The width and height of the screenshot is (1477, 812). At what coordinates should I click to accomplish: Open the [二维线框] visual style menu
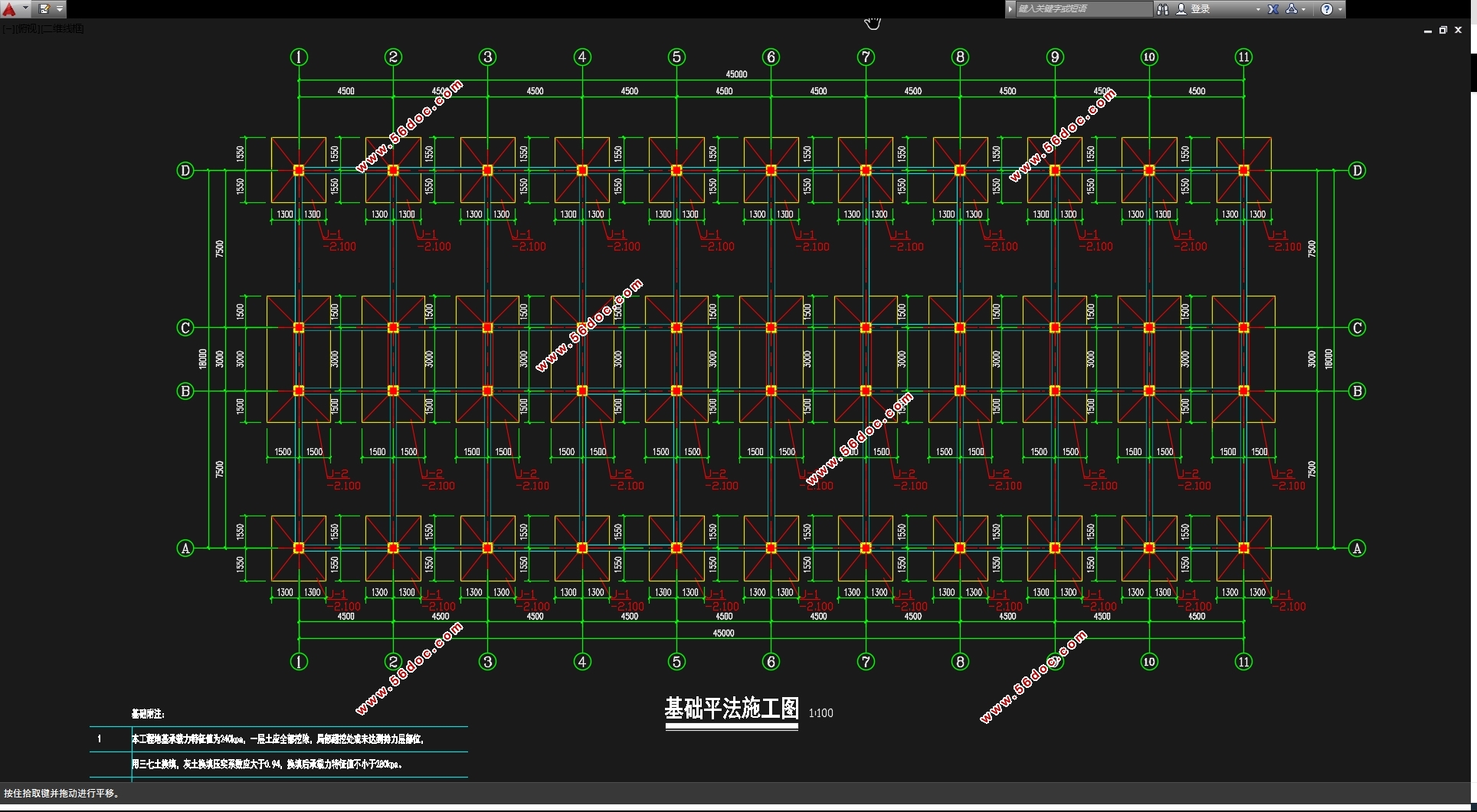click(x=63, y=28)
